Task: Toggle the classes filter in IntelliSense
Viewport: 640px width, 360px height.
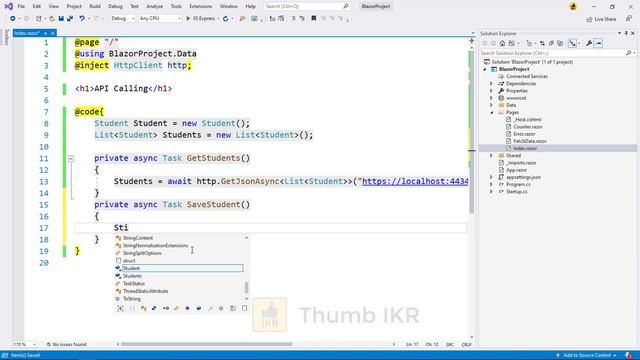Action: coord(143,309)
